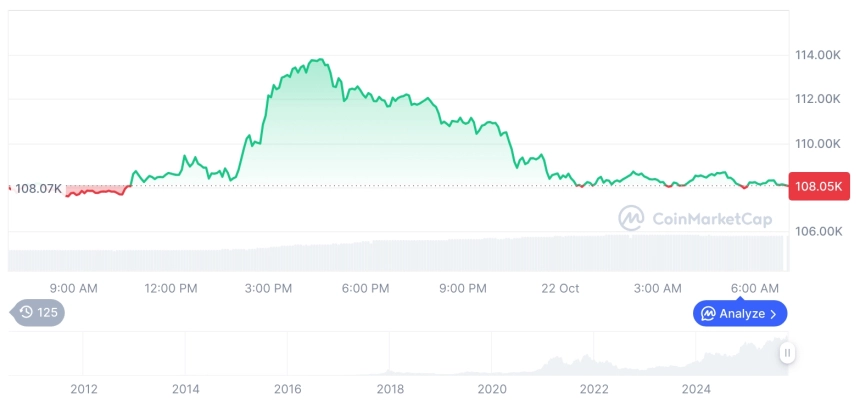This screenshot has width=860, height=401.
Task: Click the clock history icon beside 125
Action: [x=26, y=313]
